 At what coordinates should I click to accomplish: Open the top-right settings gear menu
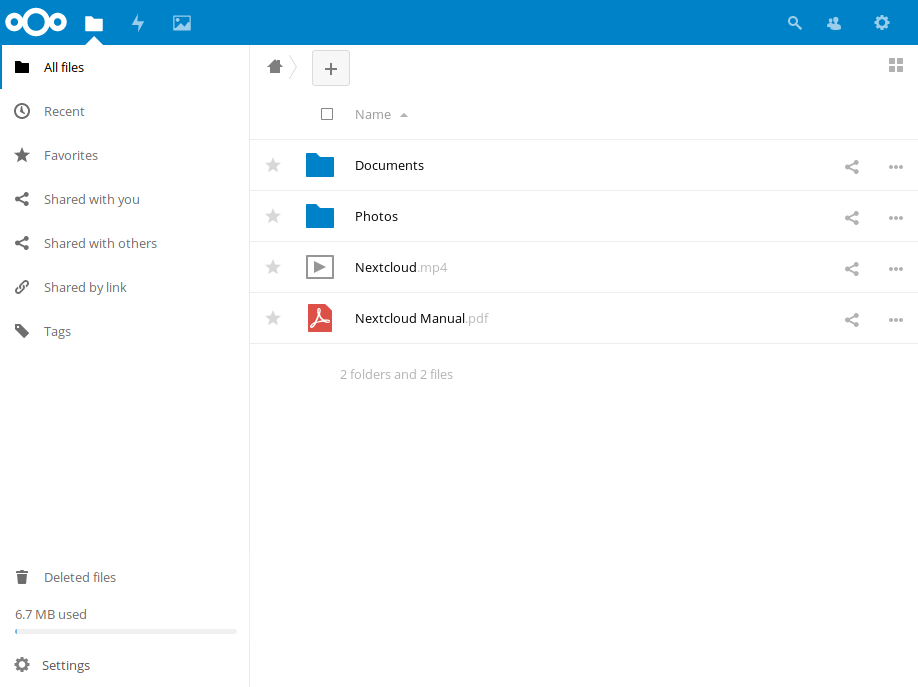[881, 23]
